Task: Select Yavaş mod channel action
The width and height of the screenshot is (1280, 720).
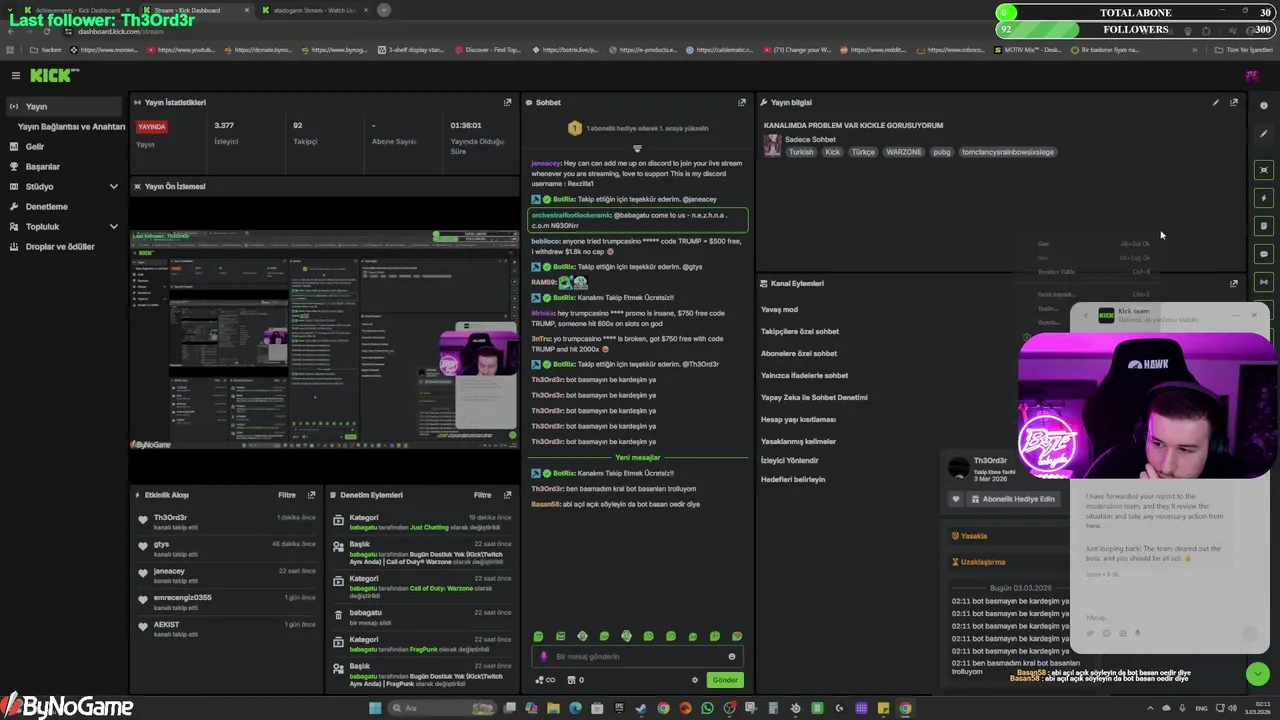Action: point(780,309)
